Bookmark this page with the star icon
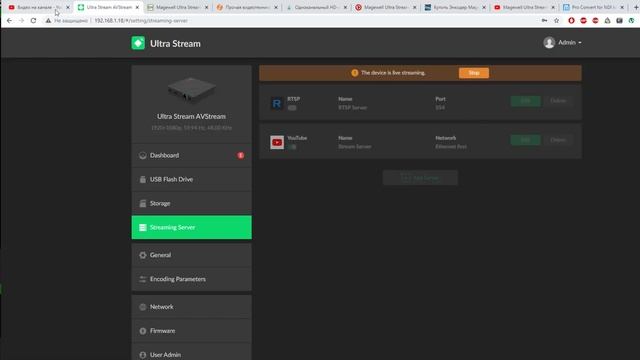 coord(556,20)
